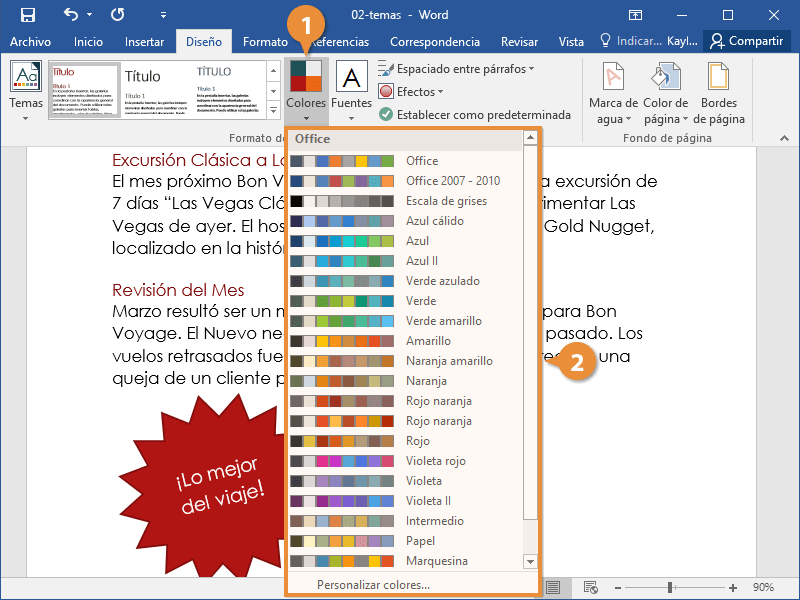
Task: Open the Color de página menu
Action: [666, 93]
